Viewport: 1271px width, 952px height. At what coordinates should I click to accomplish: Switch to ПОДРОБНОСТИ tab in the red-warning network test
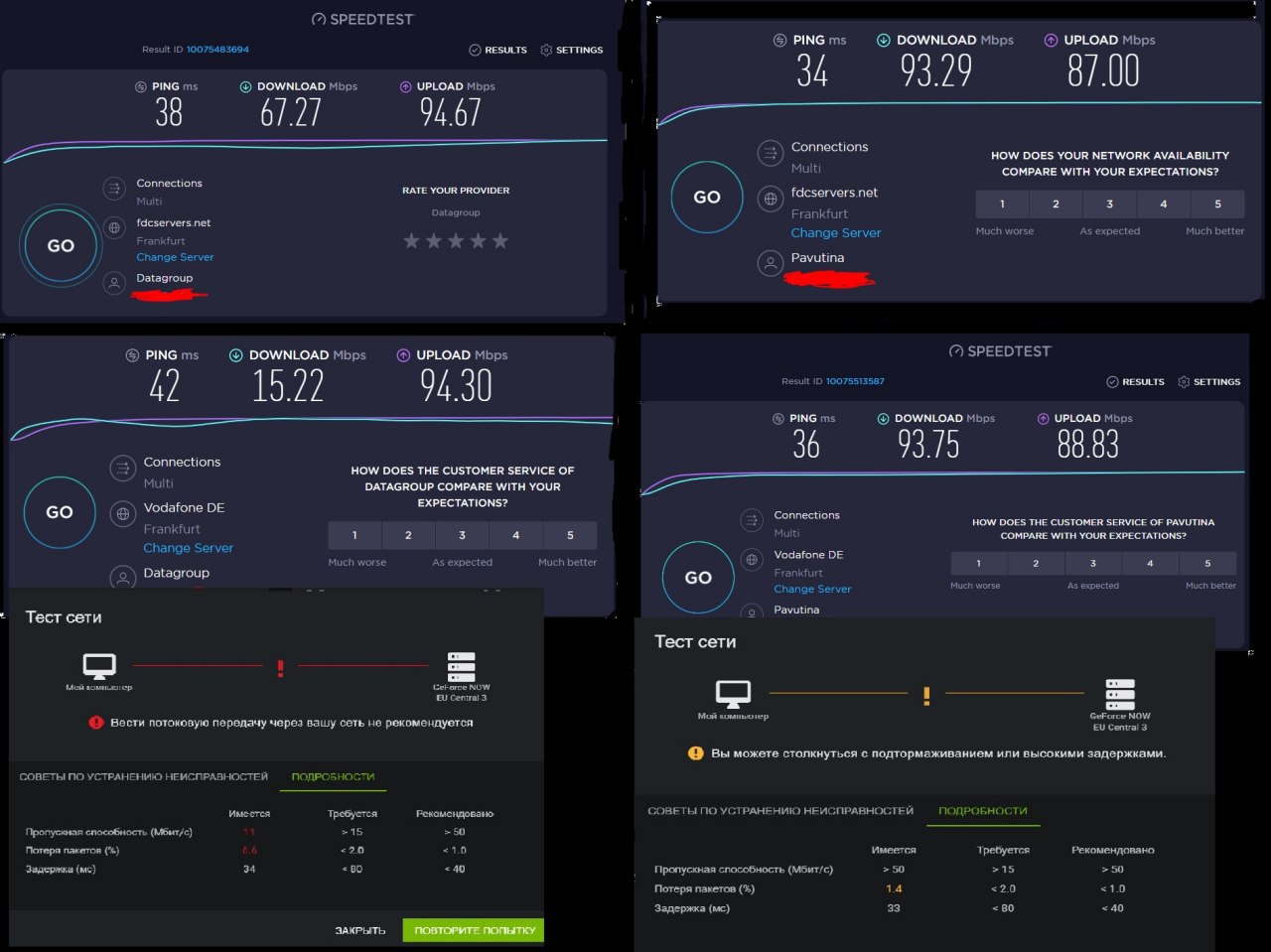coord(333,776)
